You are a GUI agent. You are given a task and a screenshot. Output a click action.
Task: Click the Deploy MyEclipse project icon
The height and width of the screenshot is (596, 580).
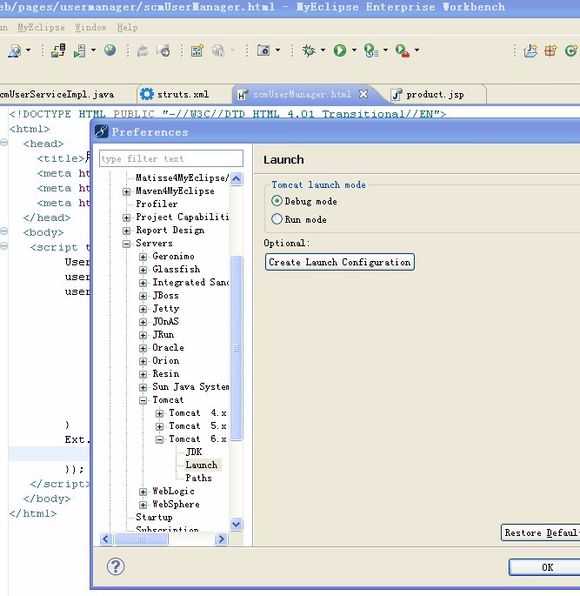[x=58, y=50]
